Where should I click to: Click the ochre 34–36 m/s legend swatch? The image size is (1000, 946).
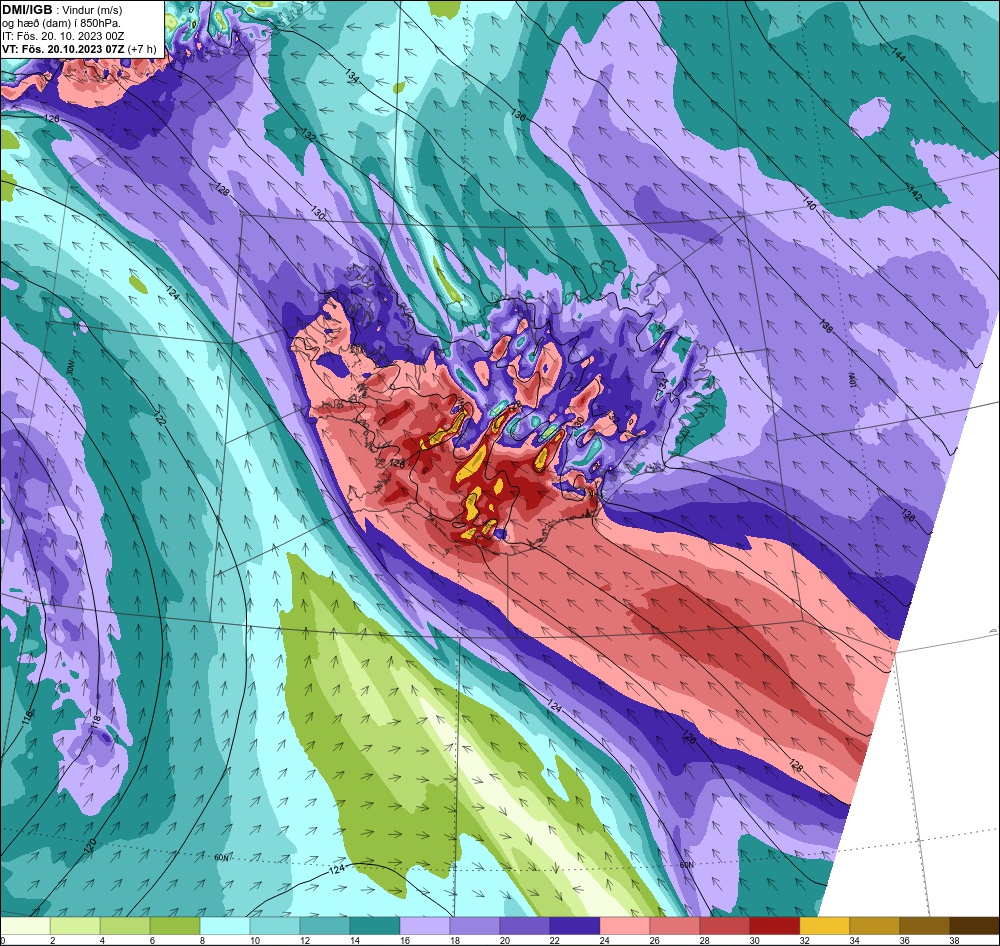click(874, 926)
